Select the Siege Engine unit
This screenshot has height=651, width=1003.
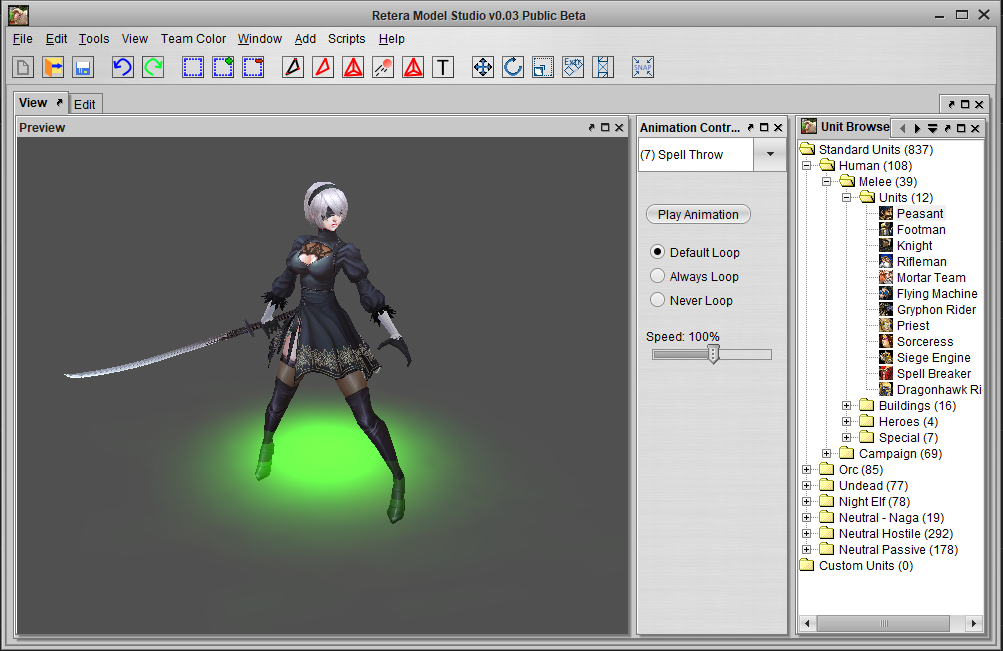(933, 357)
